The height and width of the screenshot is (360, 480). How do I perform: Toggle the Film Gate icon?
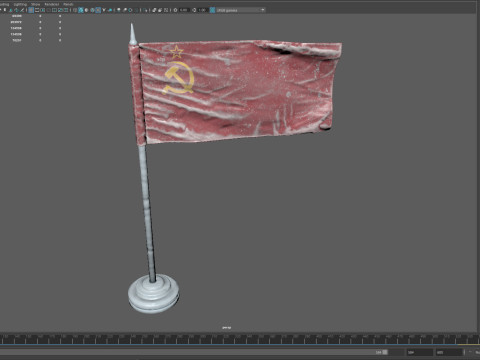(x=37, y=10)
